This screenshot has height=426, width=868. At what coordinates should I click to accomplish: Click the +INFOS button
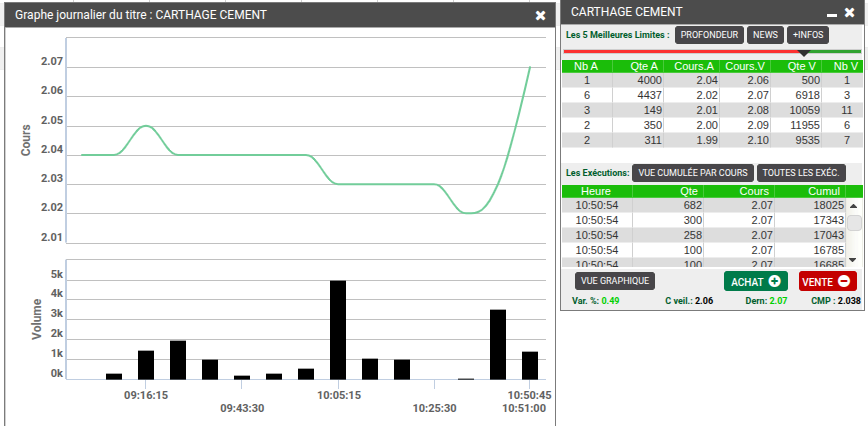pos(808,35)
